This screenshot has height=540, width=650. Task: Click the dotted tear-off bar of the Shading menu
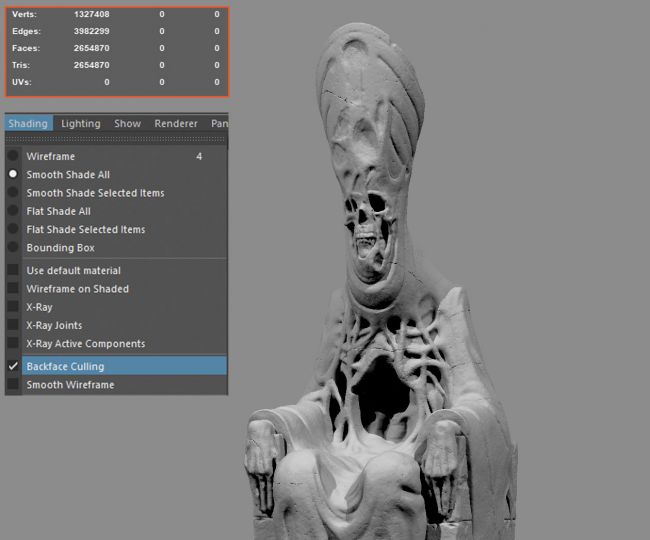pyautogui.click(x=116, y=139)
